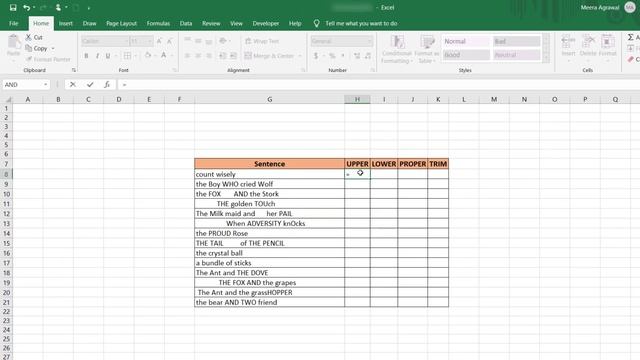Open the Name Box dropdown
Image resolution: width=640 pixels, height=360 pixels.
(x=46, y=84)
